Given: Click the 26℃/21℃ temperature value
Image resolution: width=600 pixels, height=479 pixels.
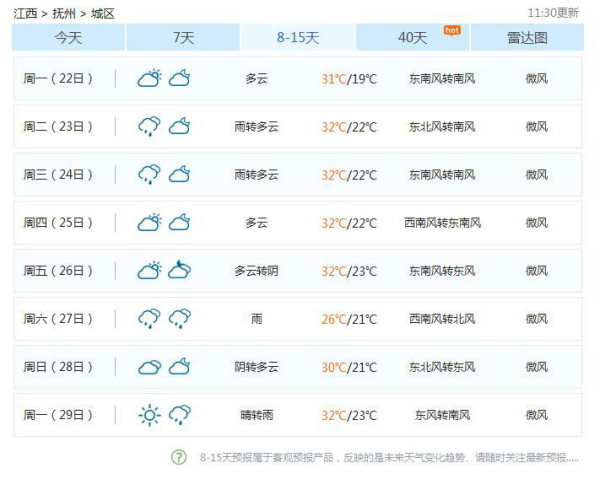Looking at the screenshot, I should (349, 319).
